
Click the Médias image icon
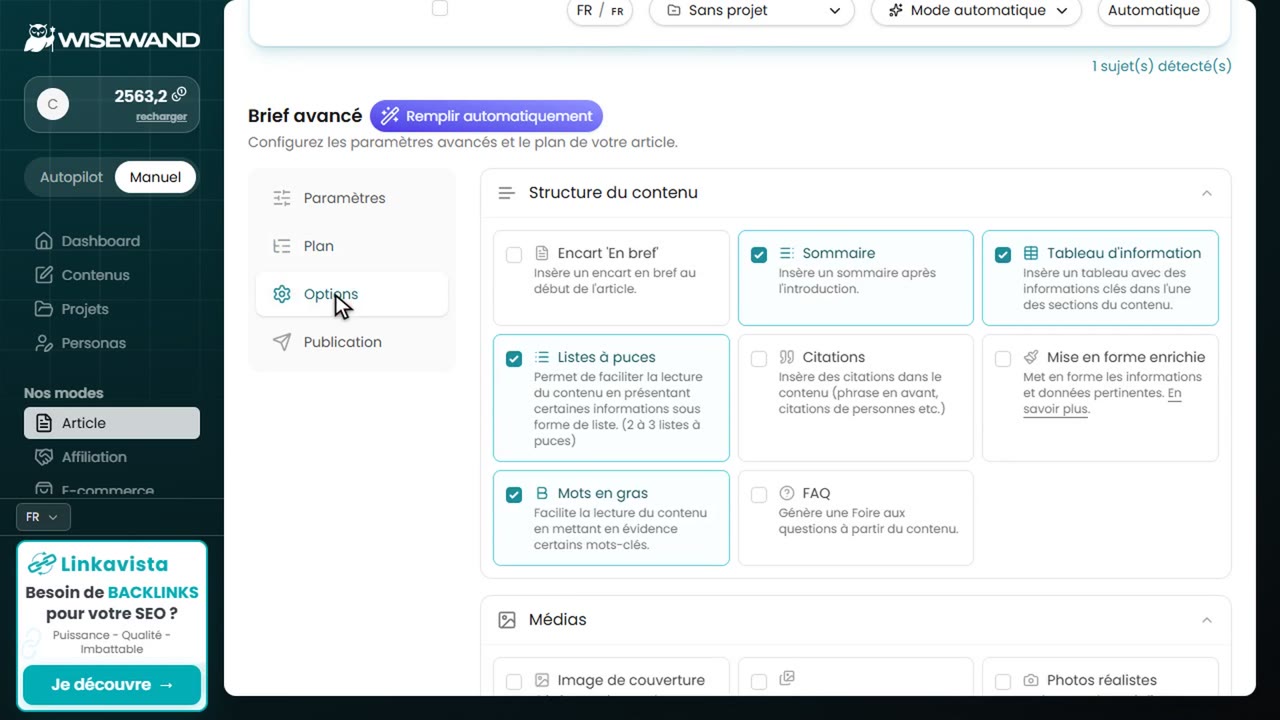point(507,620)
